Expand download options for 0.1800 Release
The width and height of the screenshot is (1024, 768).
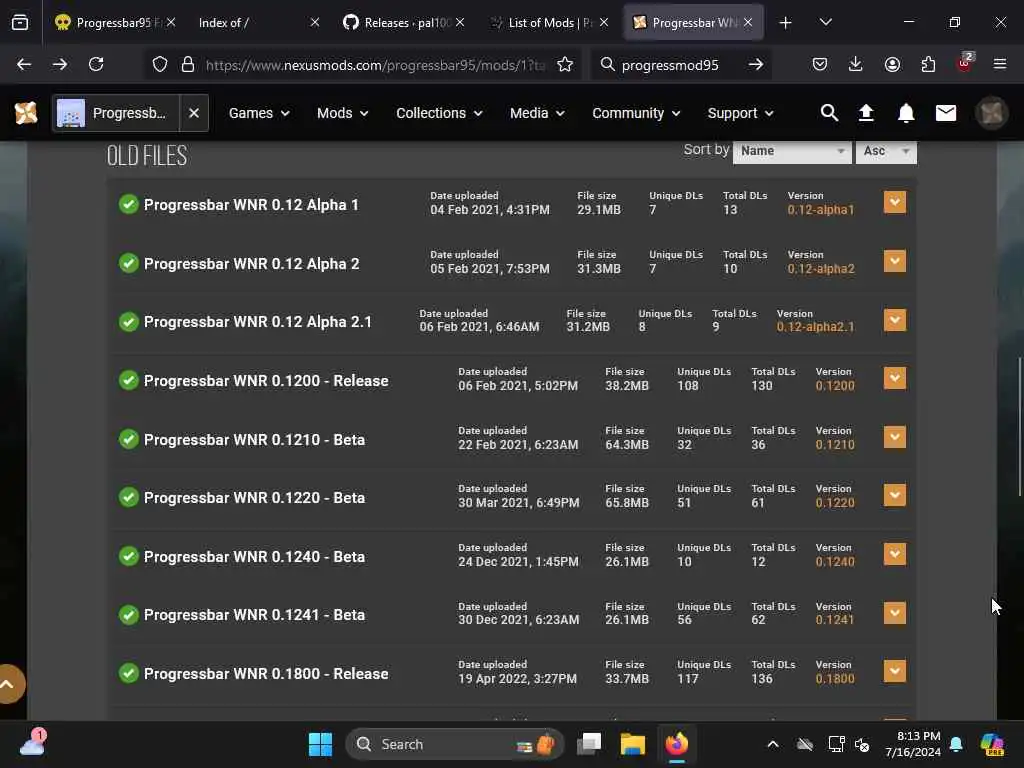pos(895,671)
